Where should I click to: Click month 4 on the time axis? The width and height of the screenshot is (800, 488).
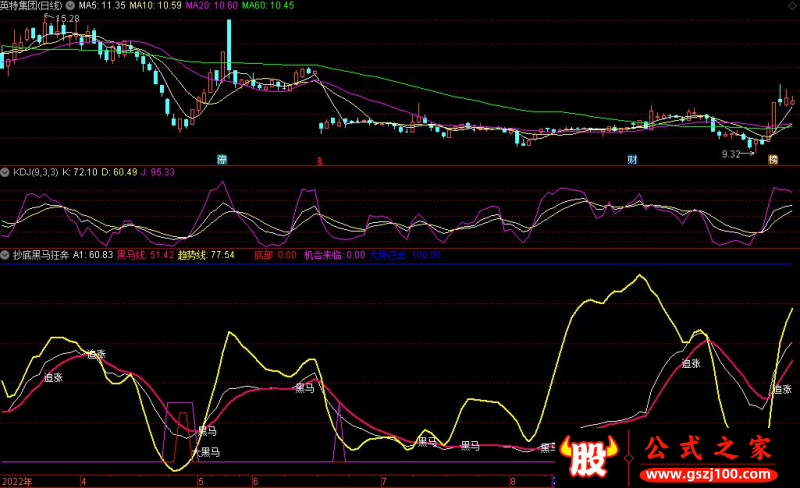tap(84, 481)
